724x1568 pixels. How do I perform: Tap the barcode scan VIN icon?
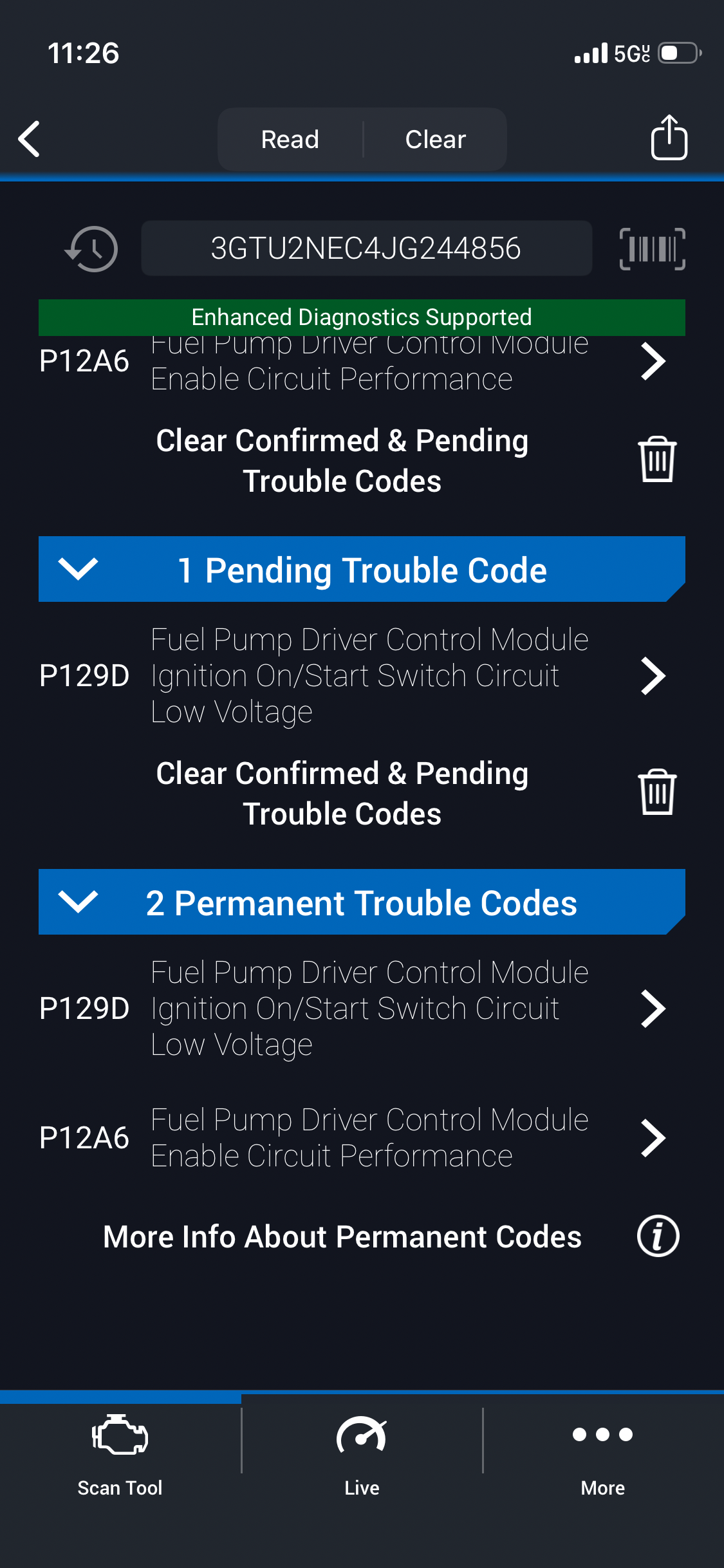pyautogui.click(x=652, y=249)
